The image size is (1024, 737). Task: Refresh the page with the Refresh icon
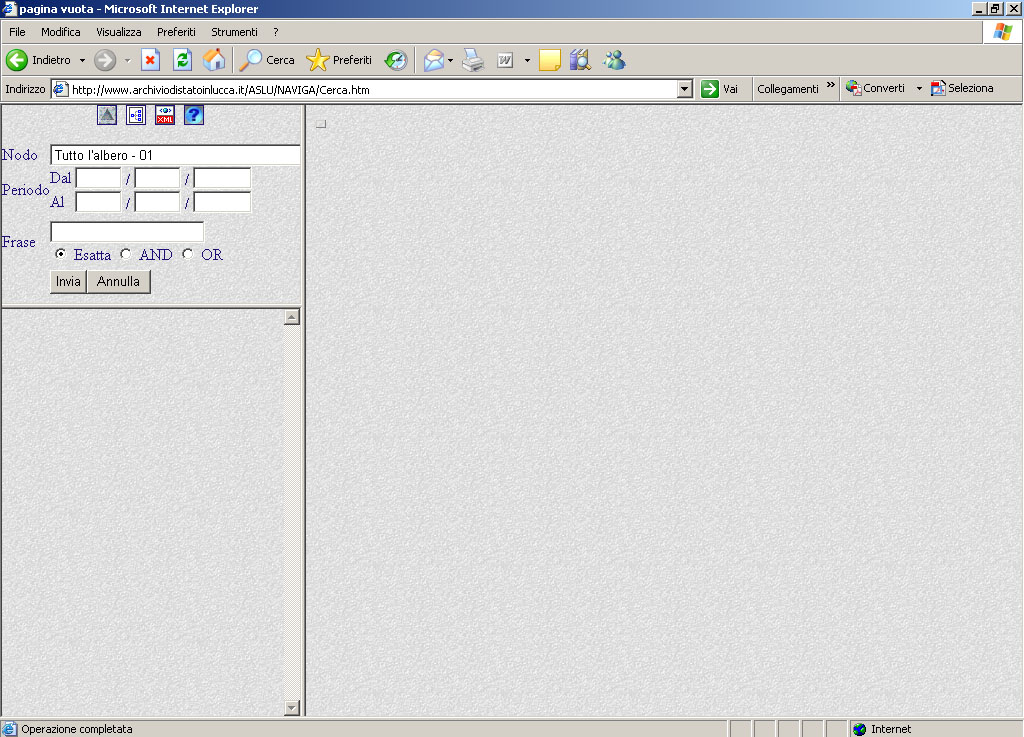(x=182, y=60)
